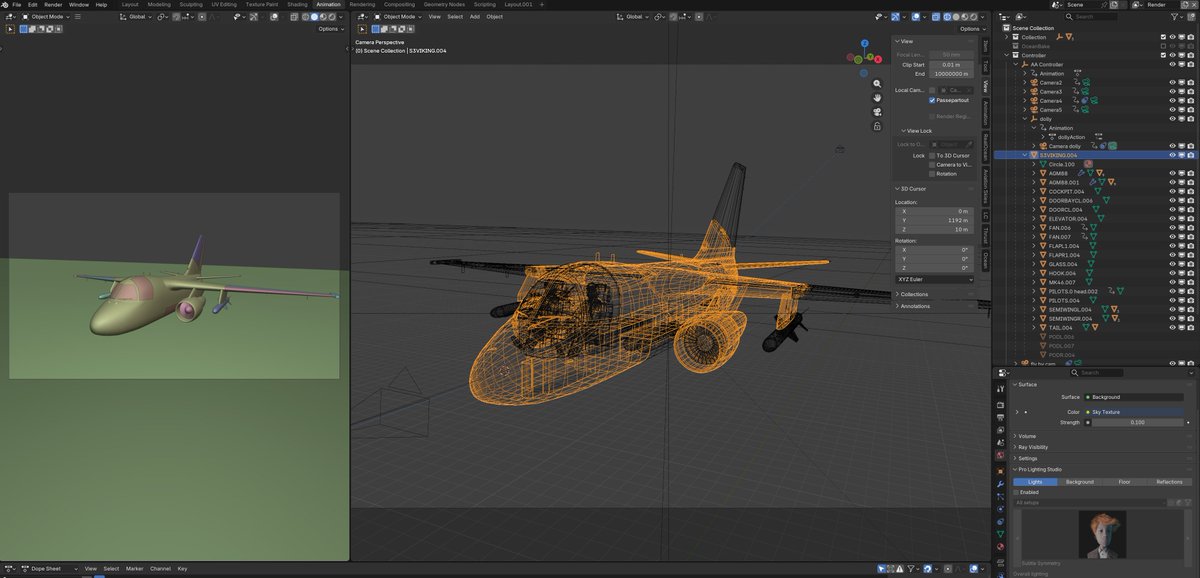The height and width of the screenshot is (578, 1200).
Task: Click the lighting preset portrait thumbnail
Action: pos(1102,533)
